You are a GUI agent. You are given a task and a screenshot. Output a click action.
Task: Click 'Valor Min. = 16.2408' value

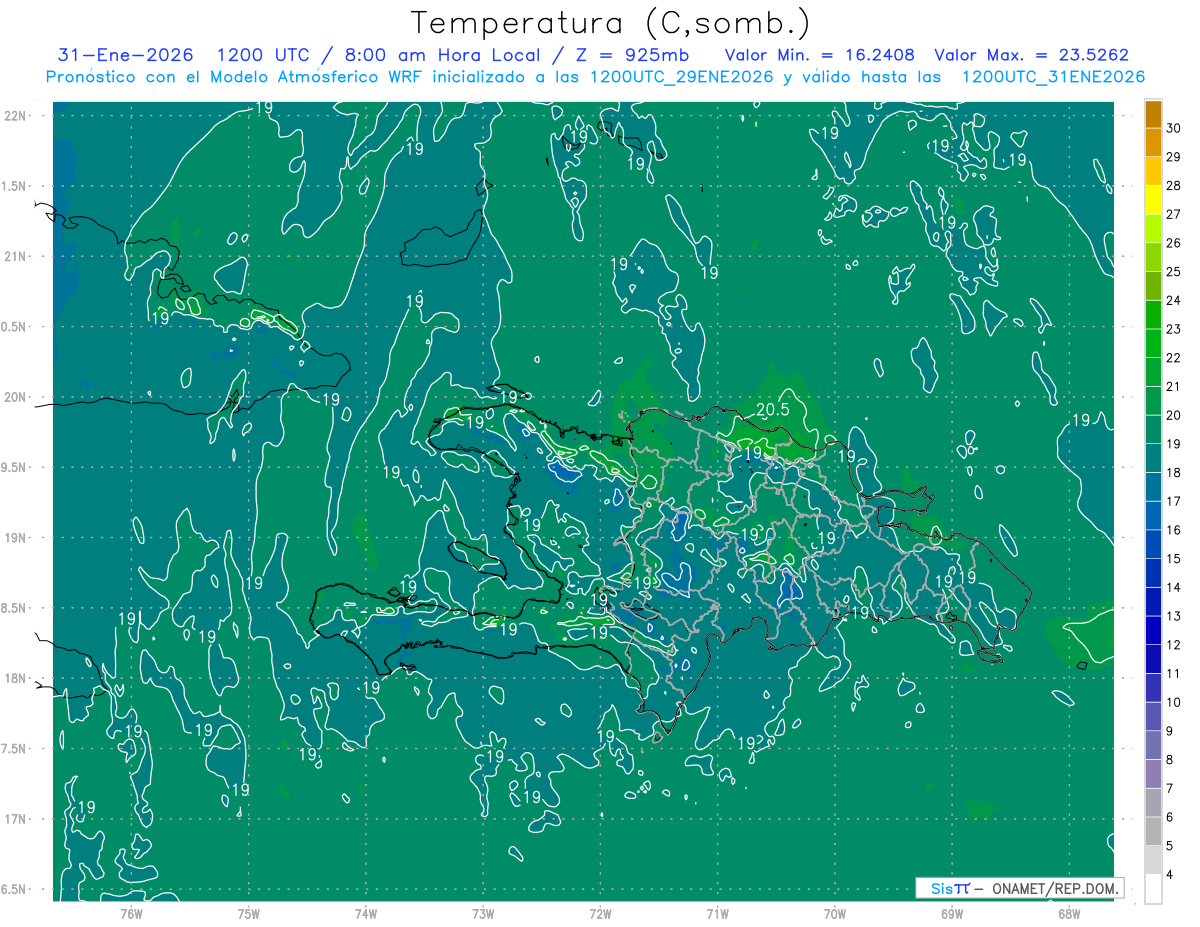pyautogui.click(x=820, y=55)
